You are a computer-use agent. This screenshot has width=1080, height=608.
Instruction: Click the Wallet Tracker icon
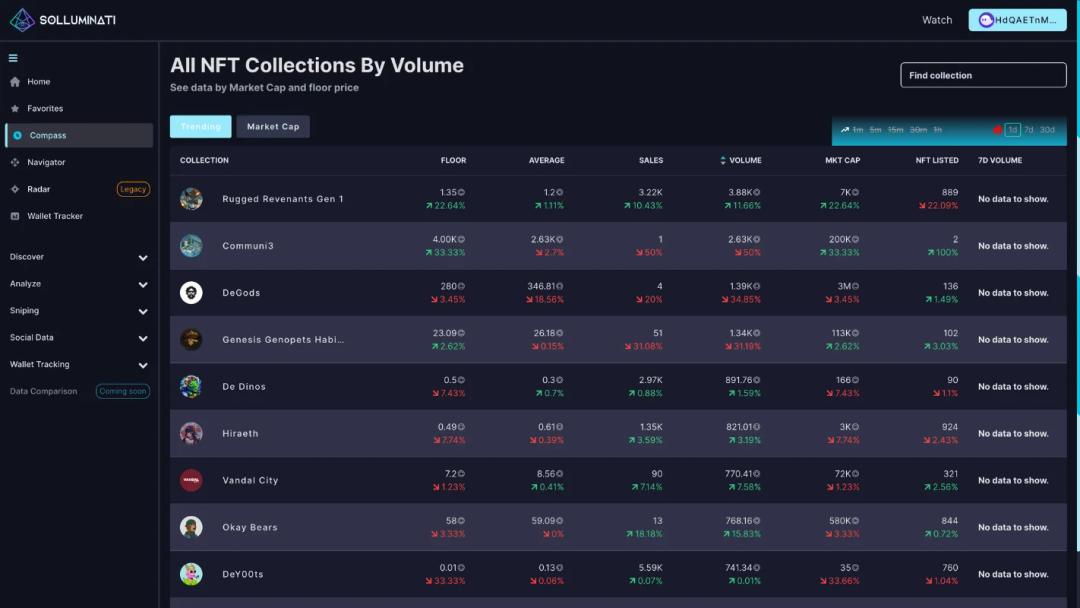pos(15,216)
